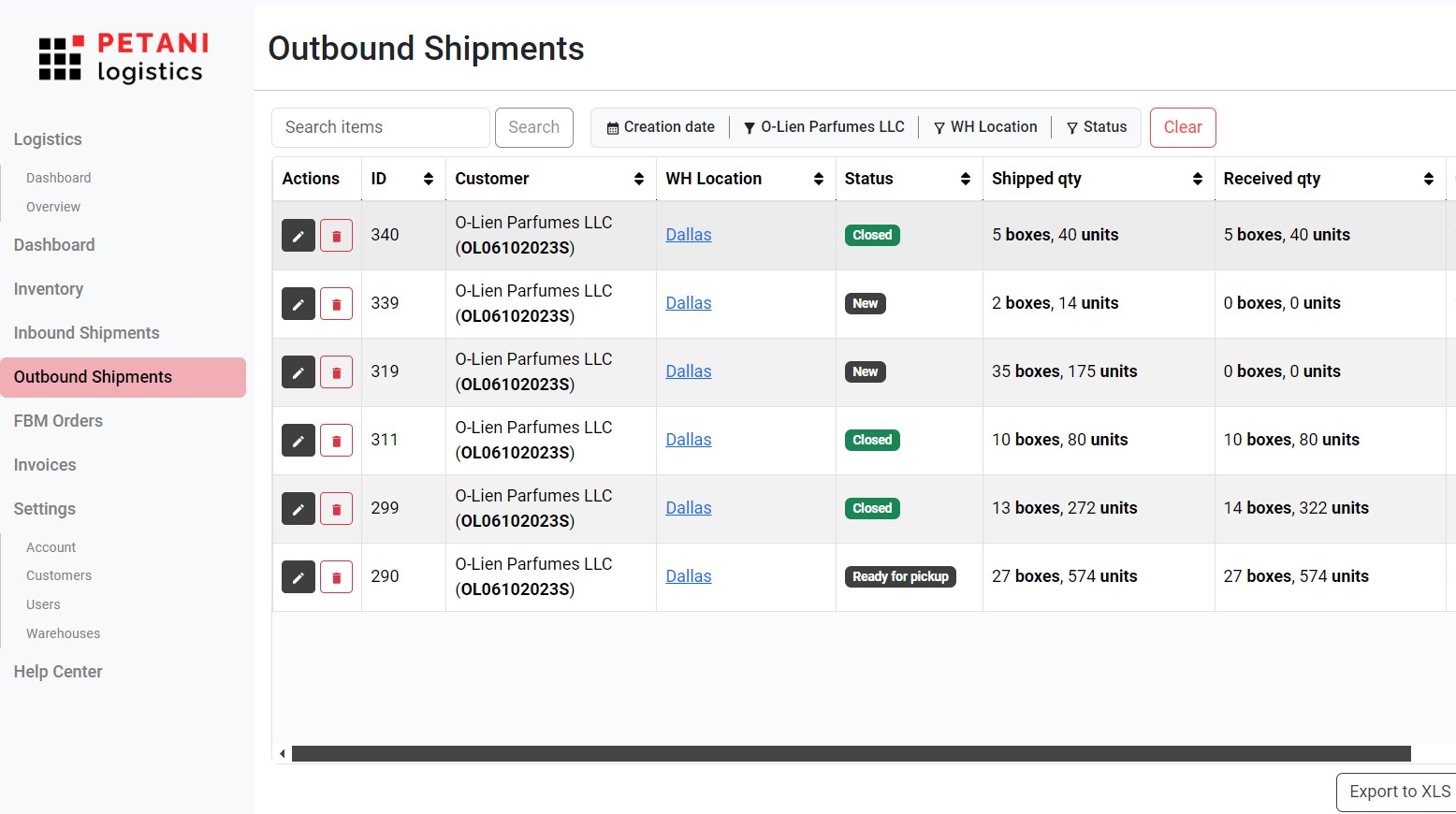This screenshot has height=814, width=1456.
Task: Open FBM Orders from the sidebar
Action: click(x=58, y=421)
